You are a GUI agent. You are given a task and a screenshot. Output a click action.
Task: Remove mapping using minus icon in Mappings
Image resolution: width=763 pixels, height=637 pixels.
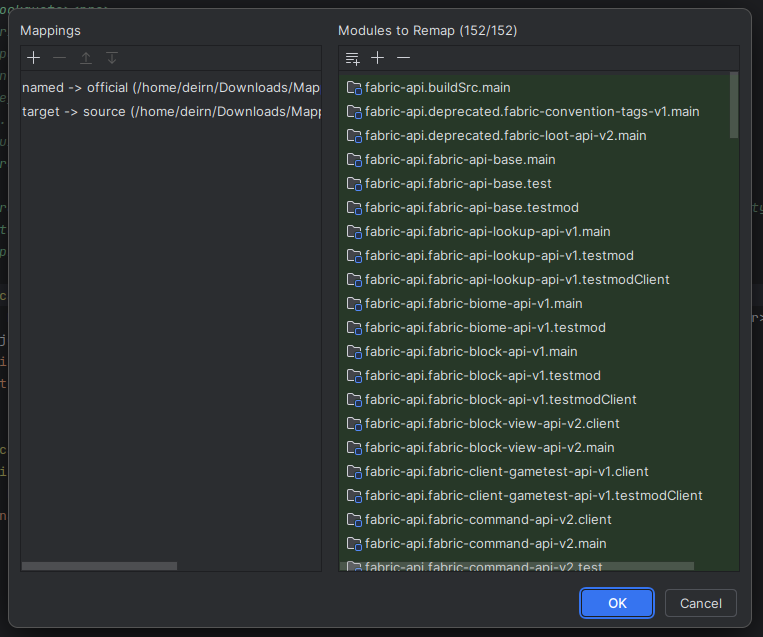coord(60,58)
